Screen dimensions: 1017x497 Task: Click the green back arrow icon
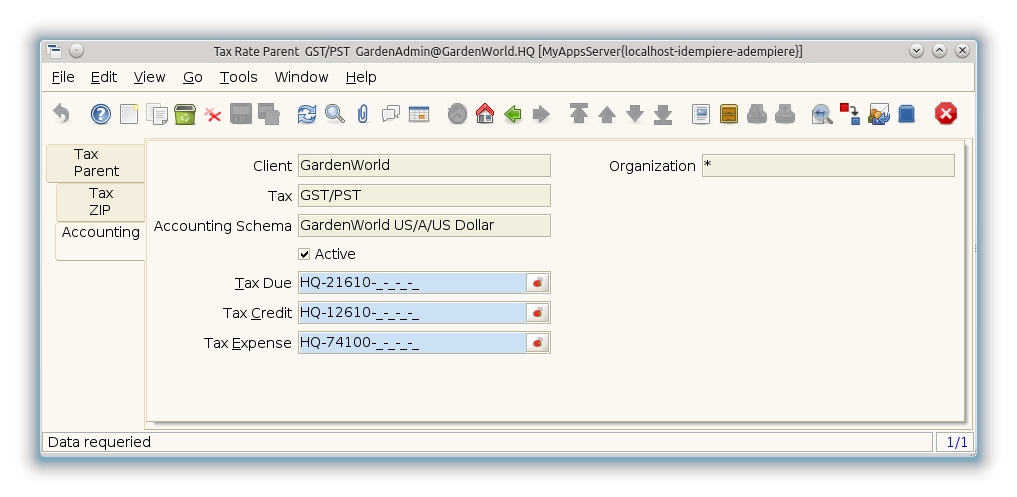pos(513,114)
